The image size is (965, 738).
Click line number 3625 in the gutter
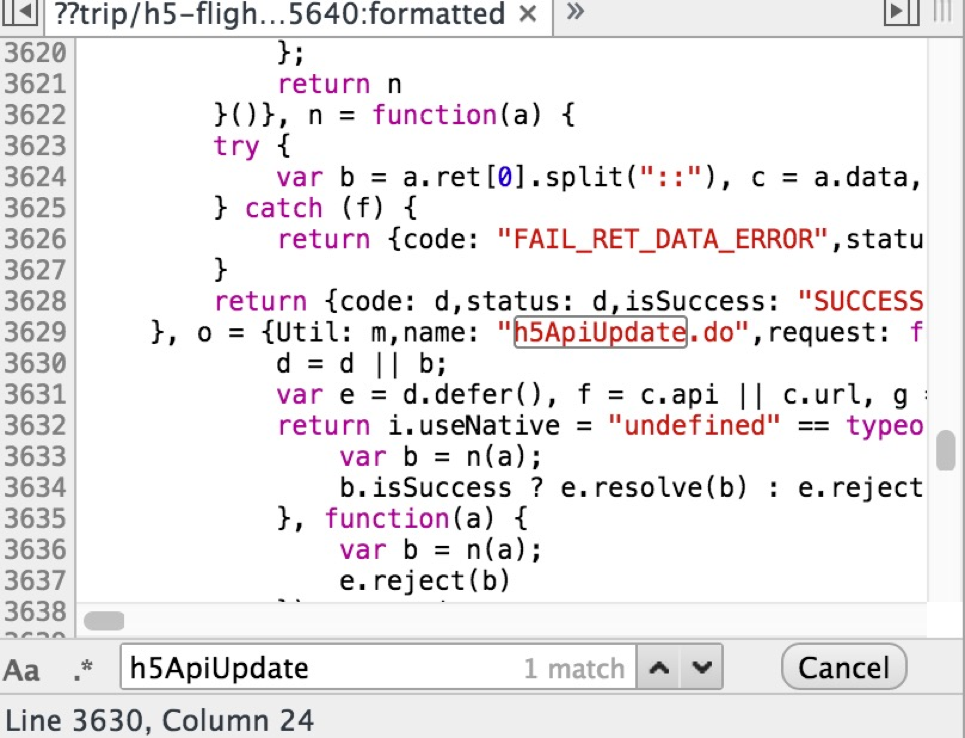(36, 208)
